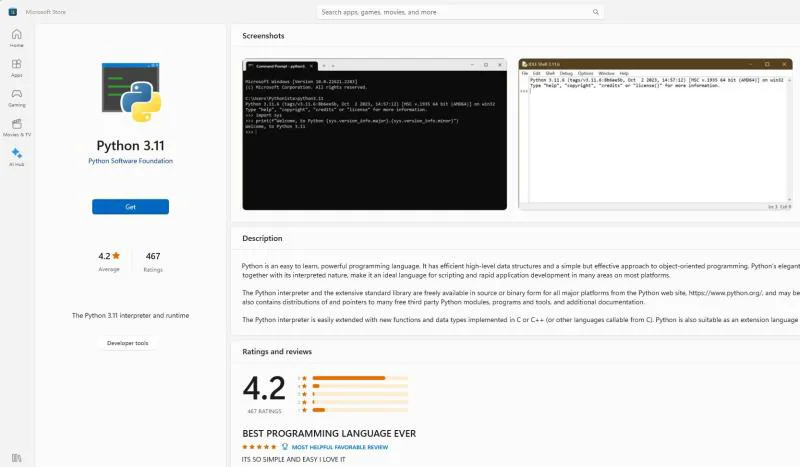800x467 pixels.
Task: Open the Apps section in sidebar
Action: tap(17, 68)
